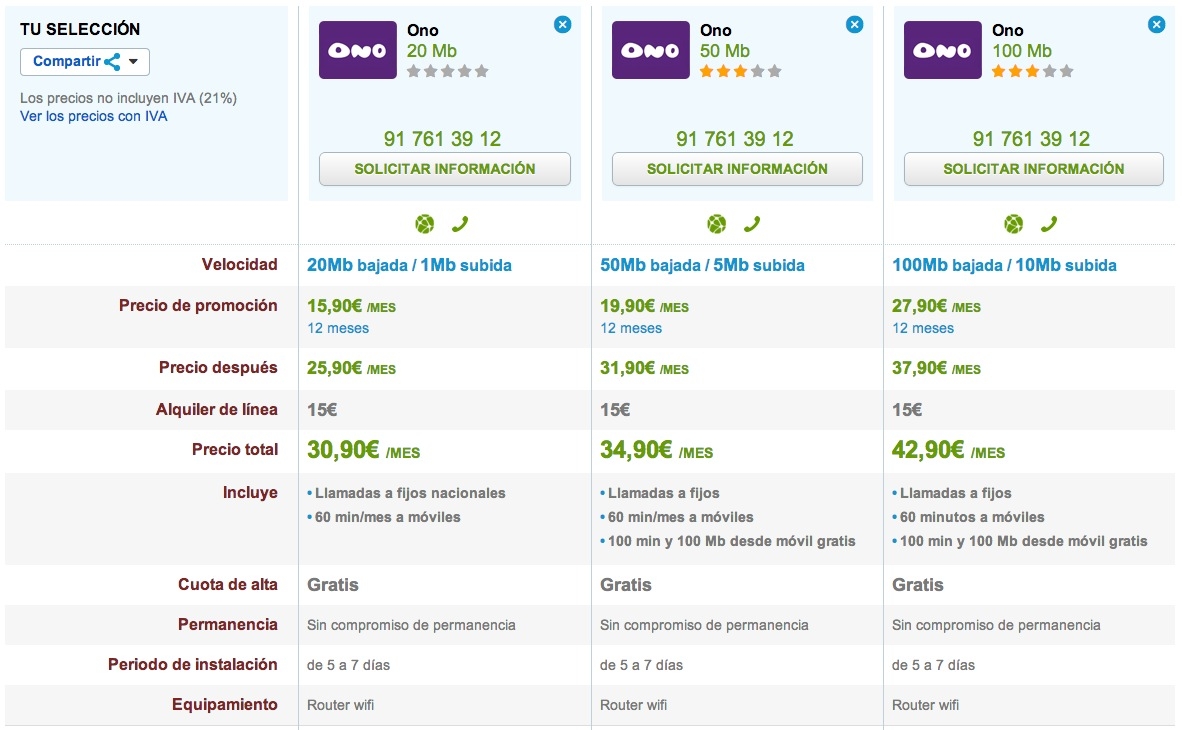Click the internet globe icon under the 100 Mb plan
This screenshot has width=1182, height=730.
1013,224
